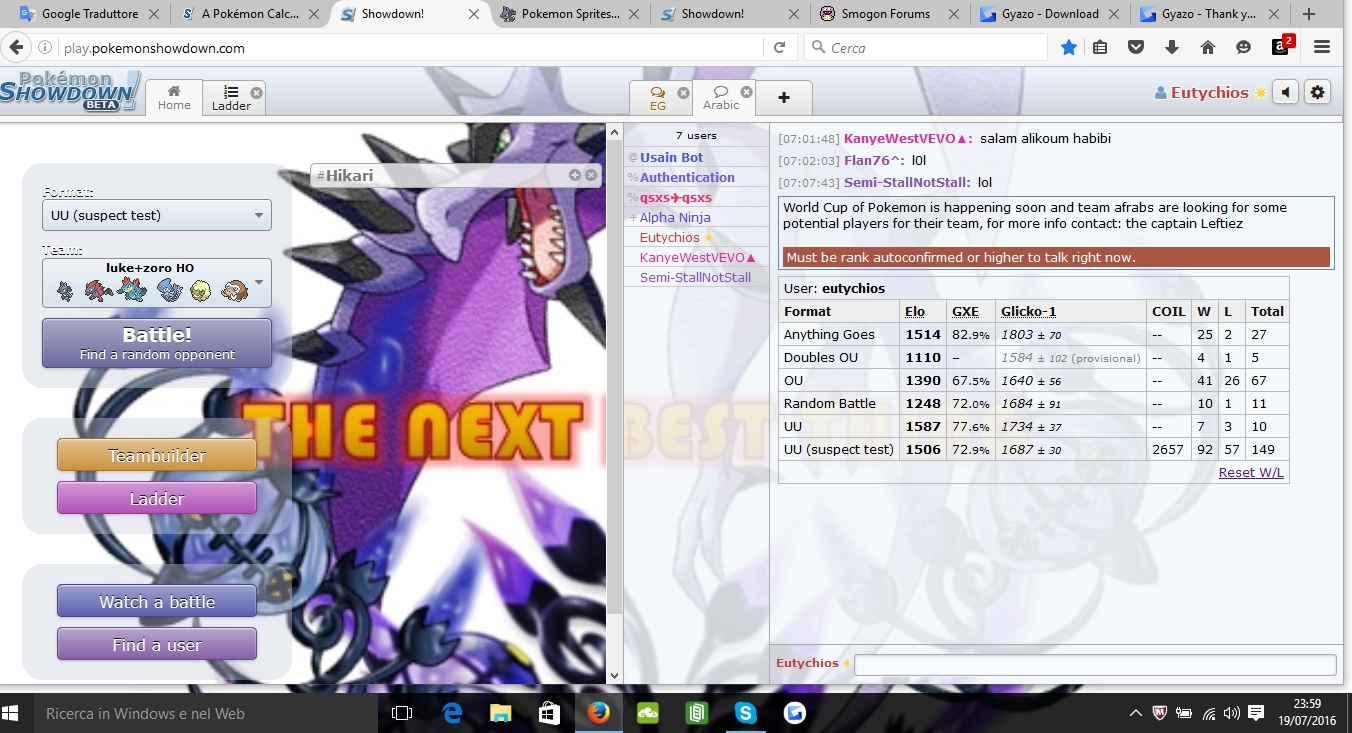Open the Teambuilder
Viewport: 1352px width, 733px height.
tap(157, 455)
